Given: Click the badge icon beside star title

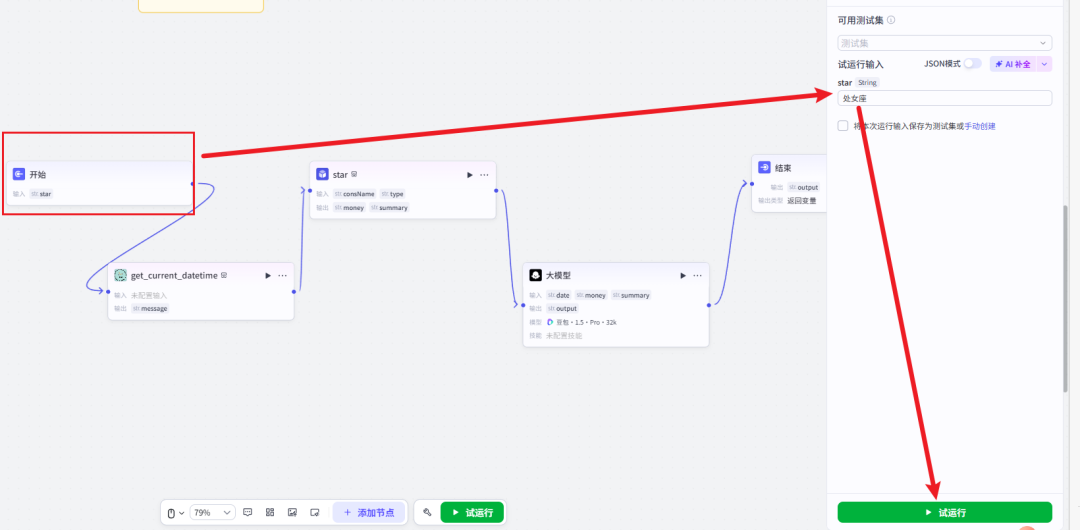Looking at the screenshot, I should [354, 174].
